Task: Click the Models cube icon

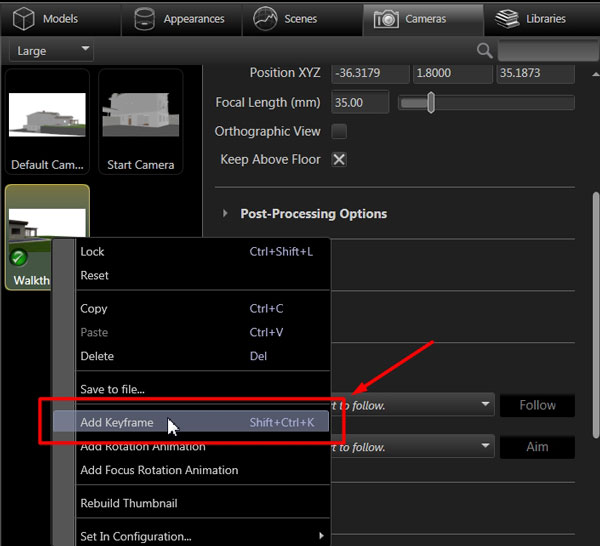Action: click(24, 19)
